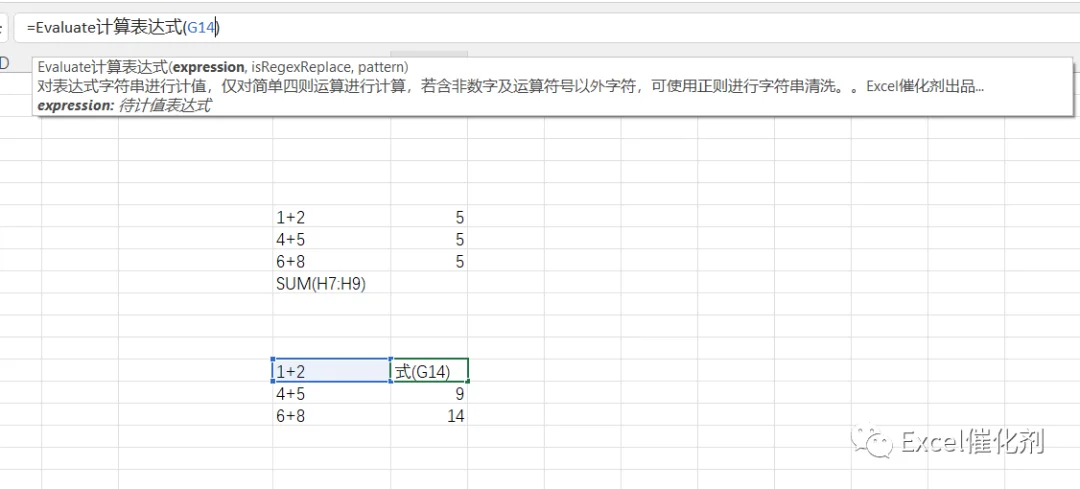Select the 4+5 cell with result 9
Image resolution: width=1080 pixels, height=489 pixels.
pyautogui.click(x=331, y=394)
